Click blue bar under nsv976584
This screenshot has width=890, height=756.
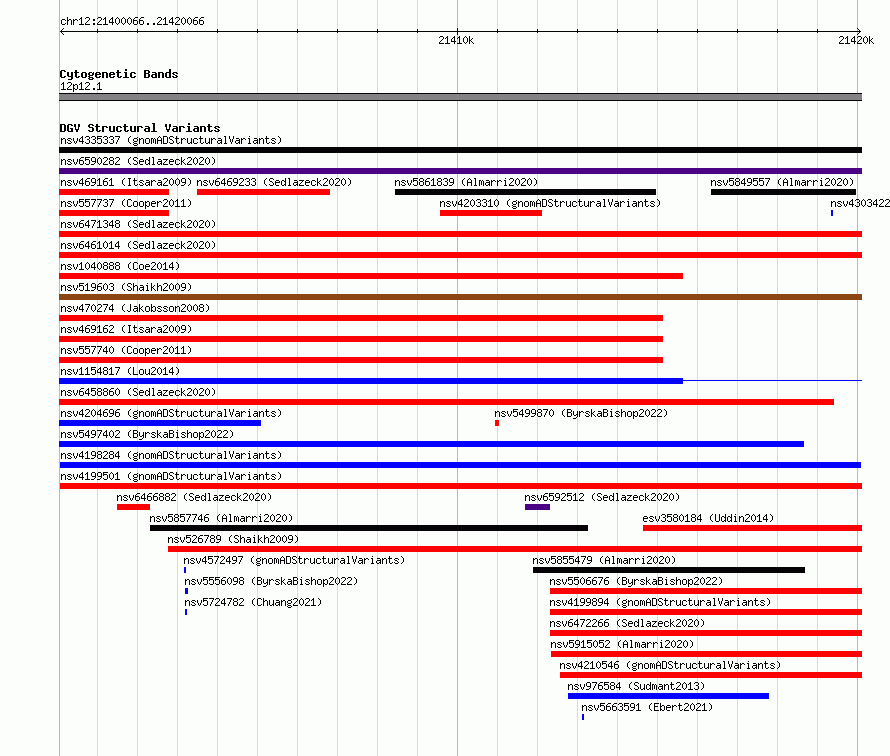click(x=669, y=696)
